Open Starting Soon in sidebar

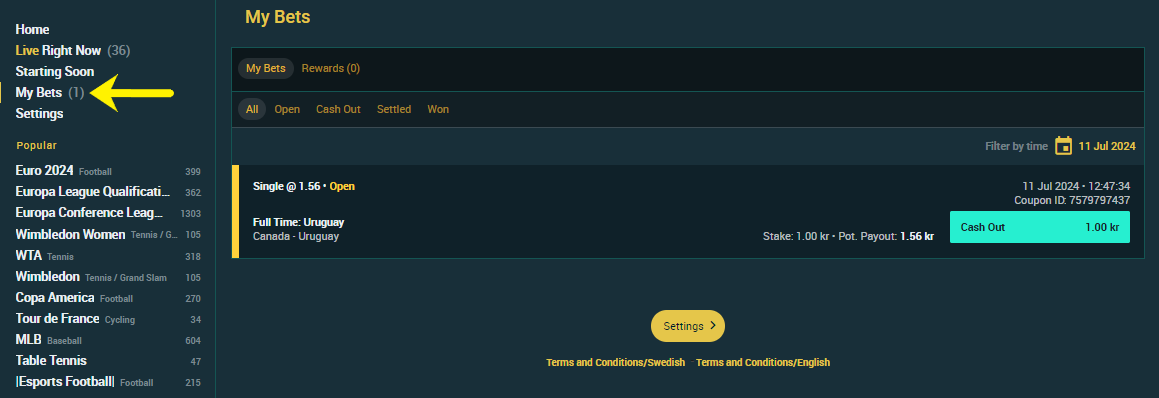(55, 72)
